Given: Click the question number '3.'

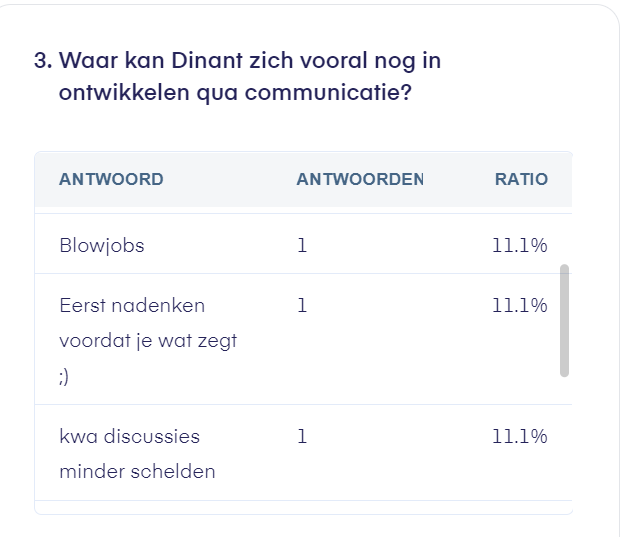Looking at the screenshot, I should 43,61.
